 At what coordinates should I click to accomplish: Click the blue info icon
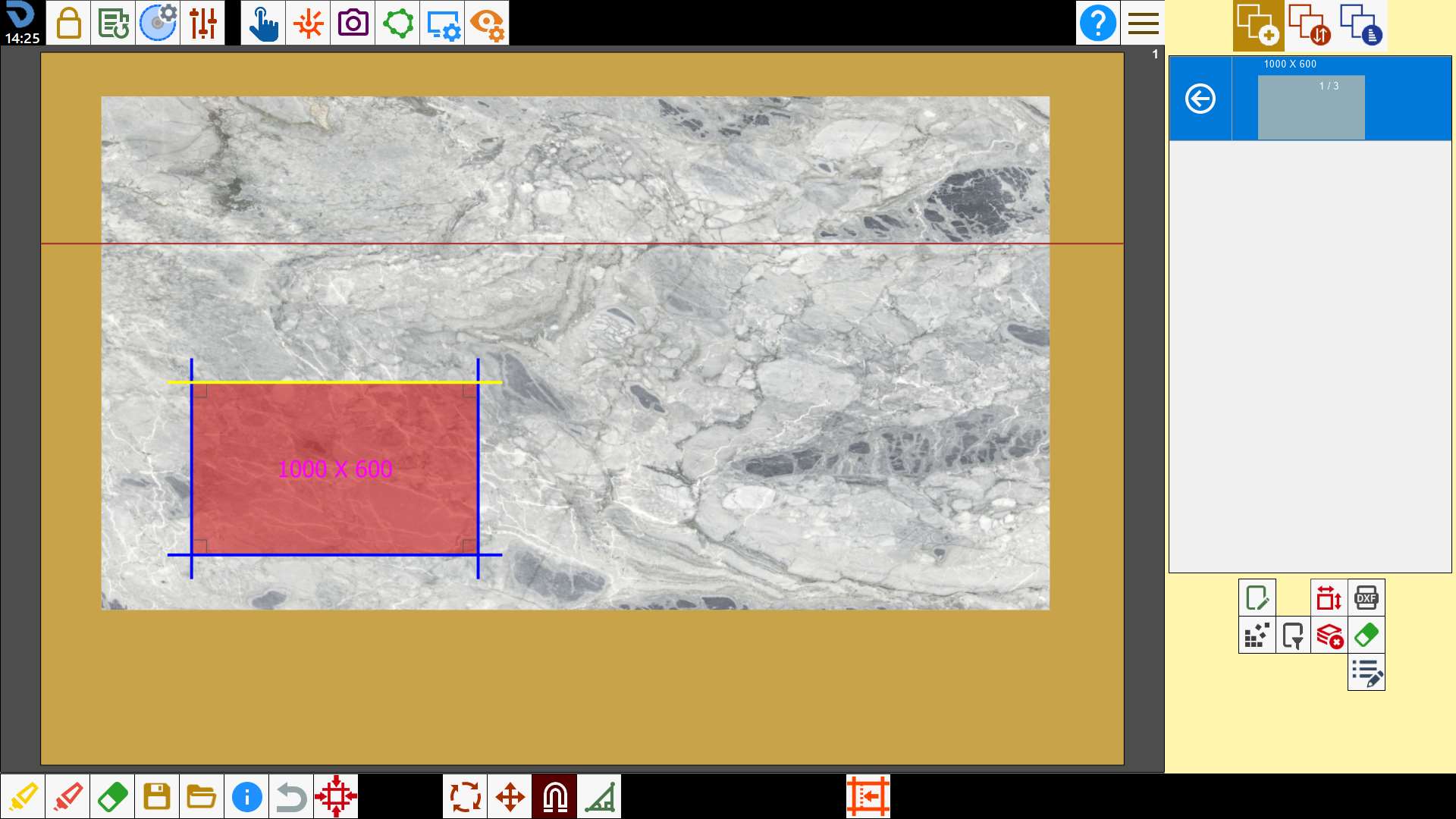[246, 796]
